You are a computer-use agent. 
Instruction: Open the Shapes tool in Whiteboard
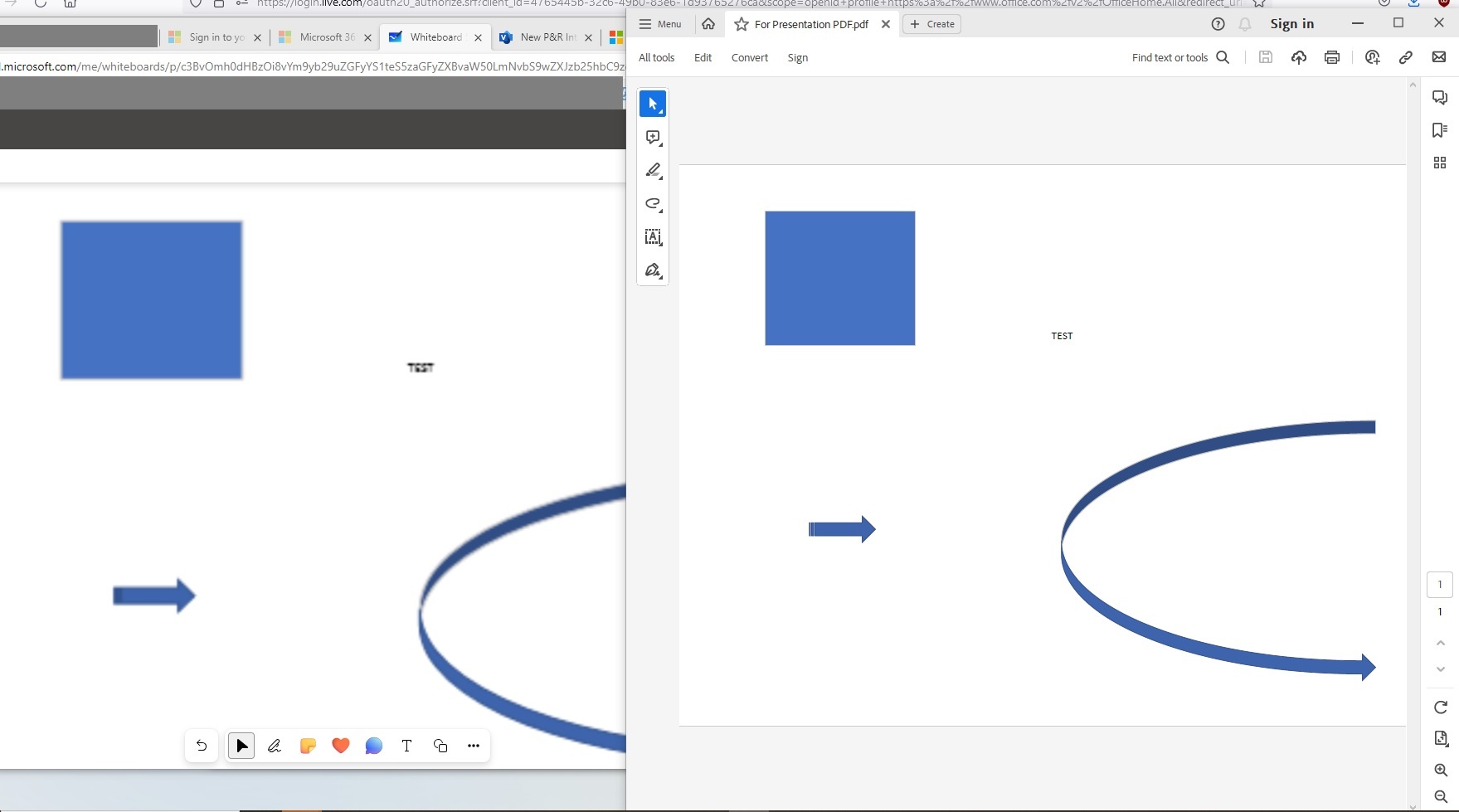tap(440, 746)
